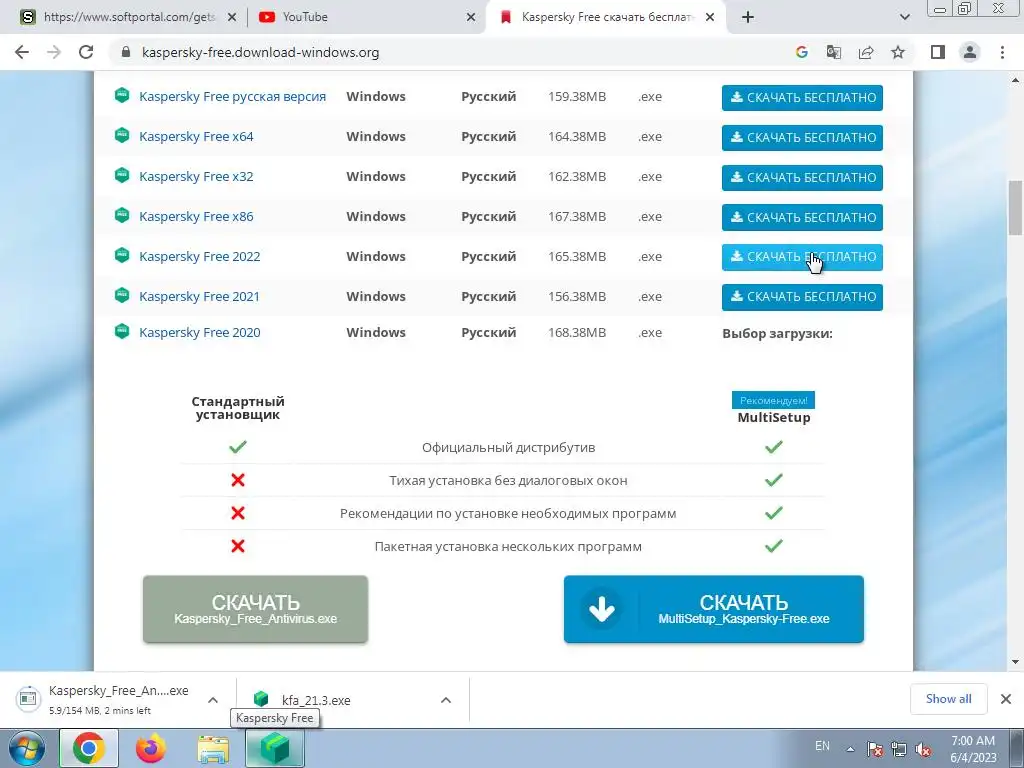Image resolution: width=1024 pixels, height=768 pixels.
Task: Open the Chrome three-dot menu
Action: point(1002,52)
